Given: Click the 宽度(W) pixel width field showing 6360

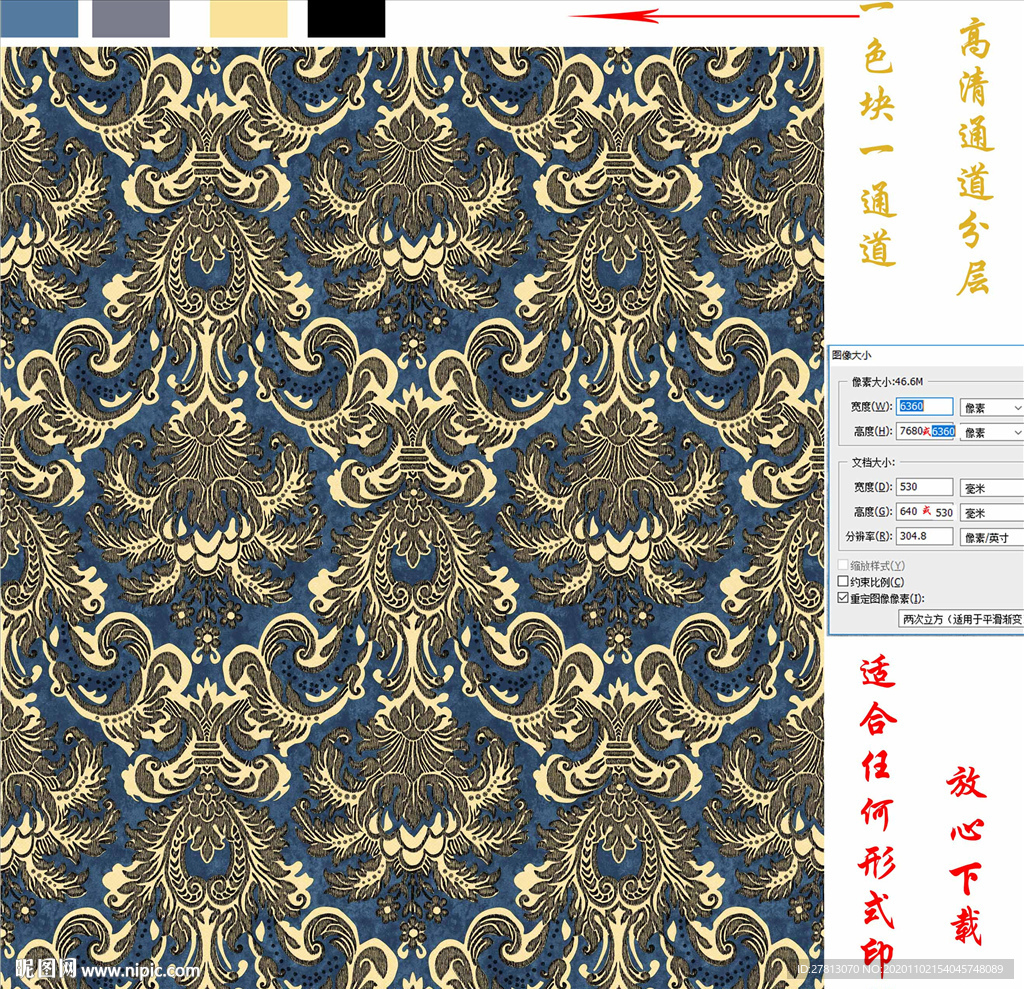Looking at the screenshot, I should pos(924,406).
